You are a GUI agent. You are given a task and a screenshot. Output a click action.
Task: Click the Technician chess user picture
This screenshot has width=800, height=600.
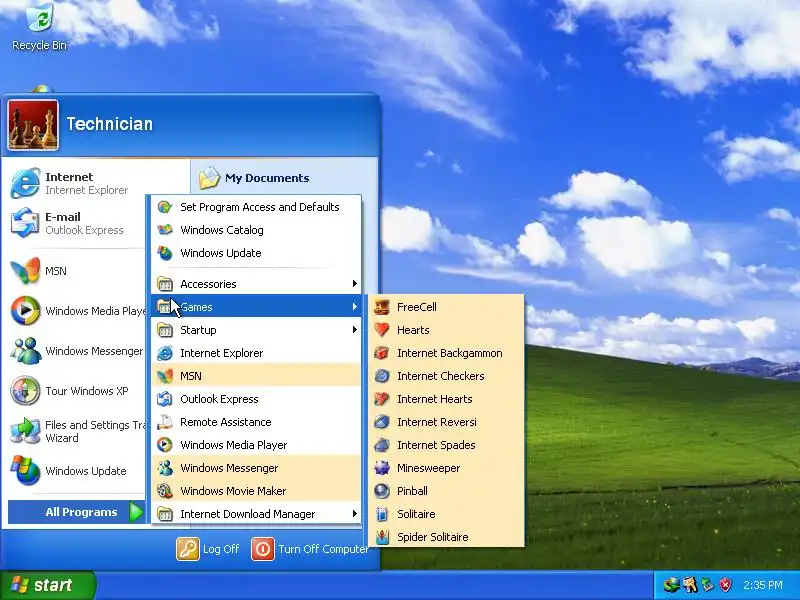point(33,125)
